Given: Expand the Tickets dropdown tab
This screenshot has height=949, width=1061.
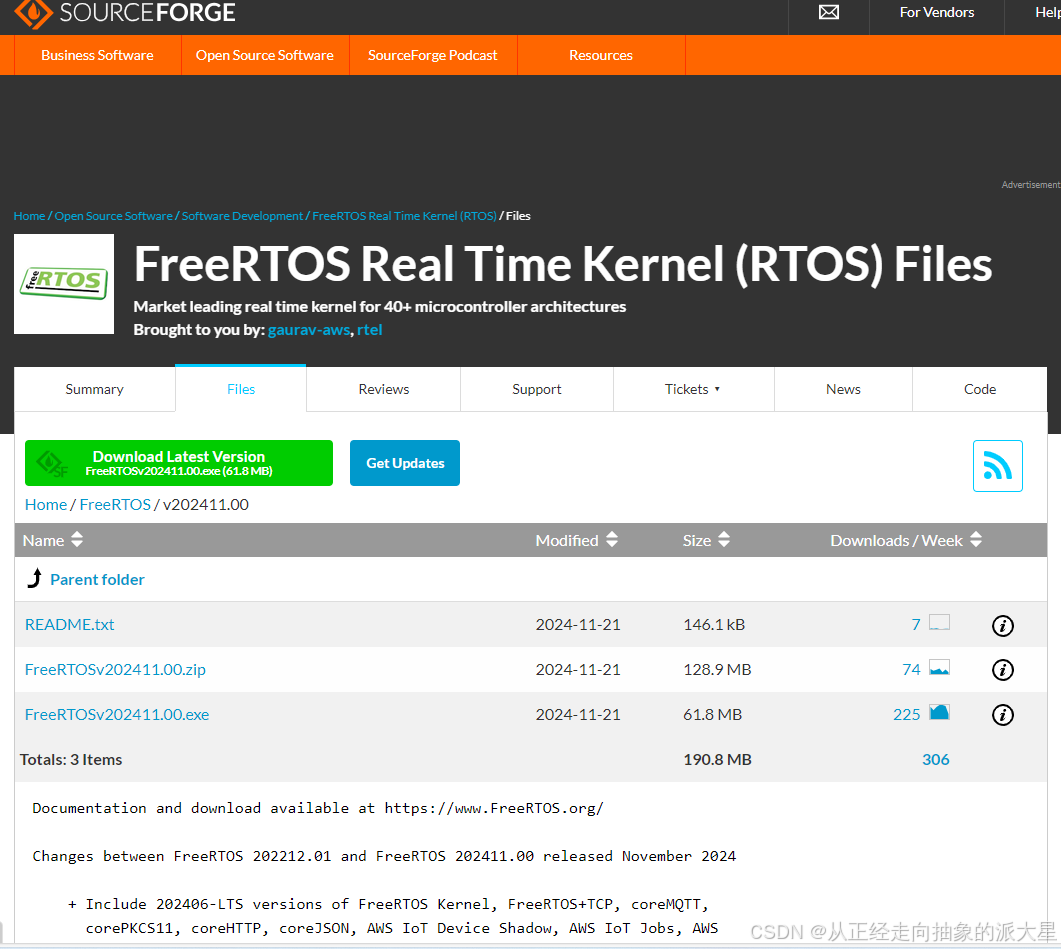Looking at the screenshot, I should [x=694, y=389].
